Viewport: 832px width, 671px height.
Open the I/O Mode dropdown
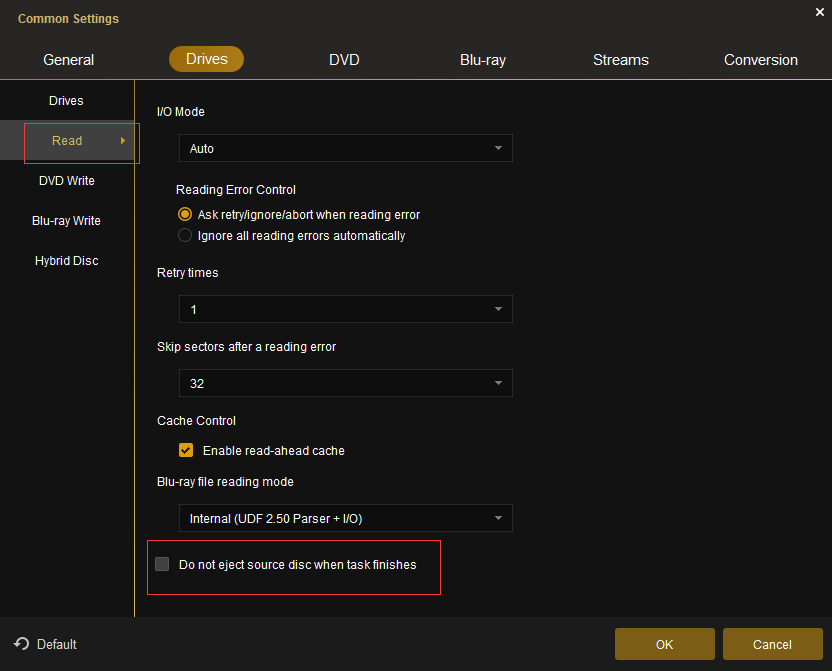point(345,148)
